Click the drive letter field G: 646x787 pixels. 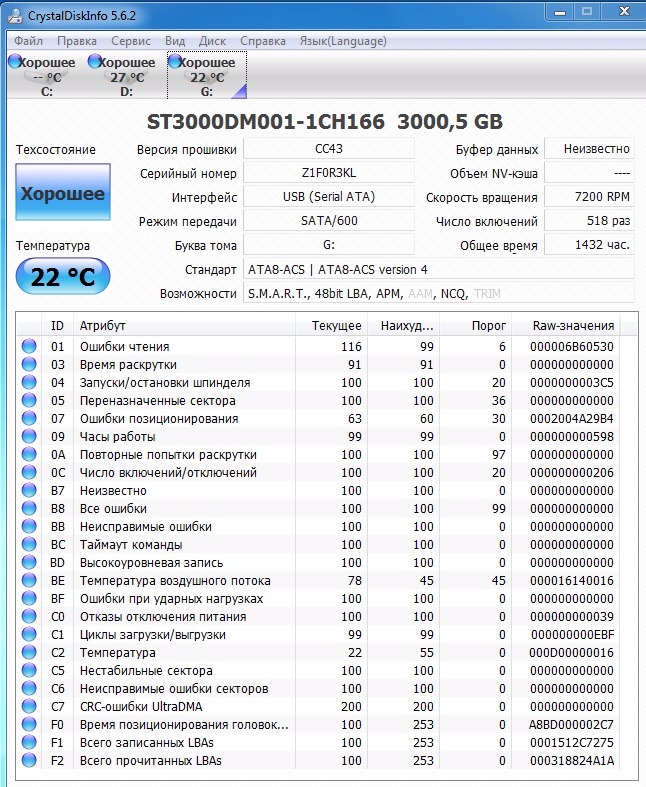(329, 245)
